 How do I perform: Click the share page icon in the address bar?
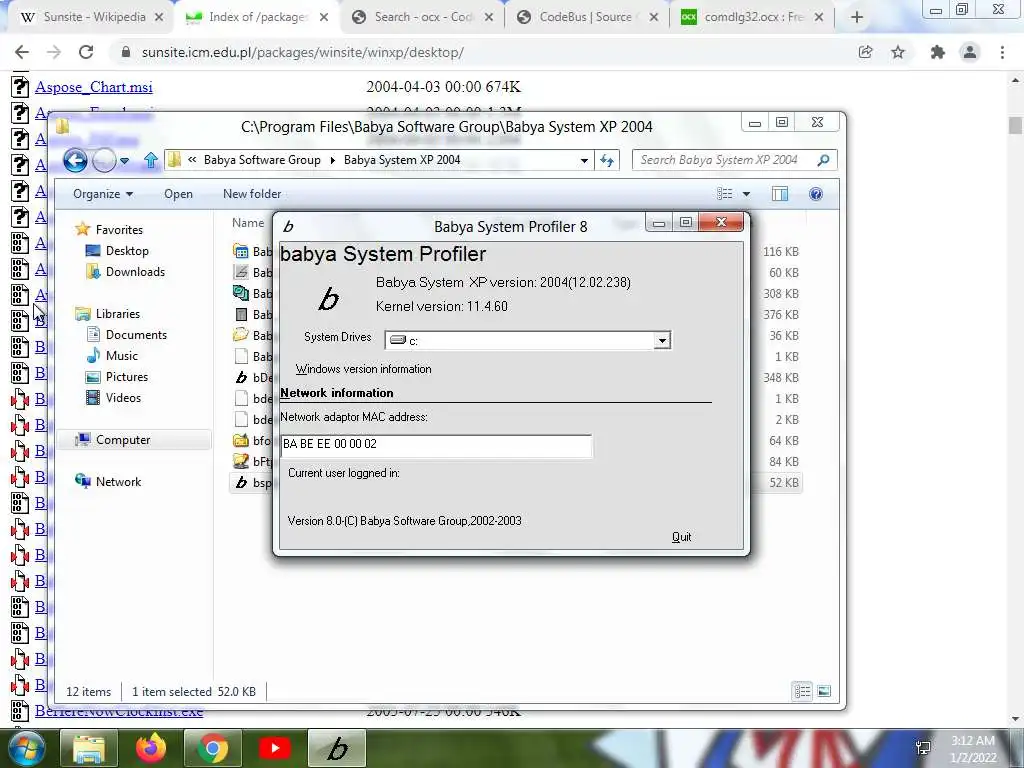865,52
